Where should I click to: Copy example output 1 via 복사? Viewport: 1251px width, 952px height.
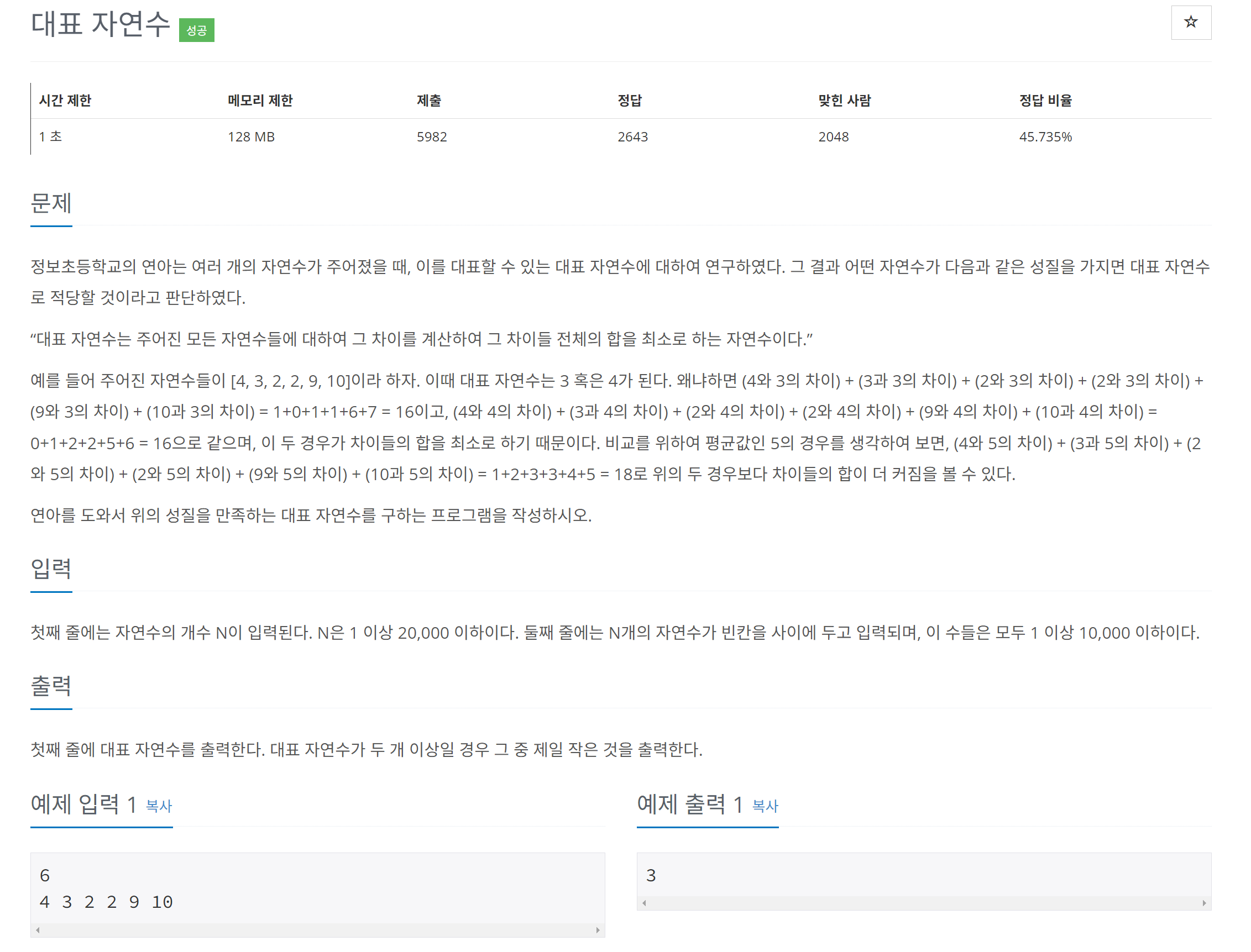(765, 805)
